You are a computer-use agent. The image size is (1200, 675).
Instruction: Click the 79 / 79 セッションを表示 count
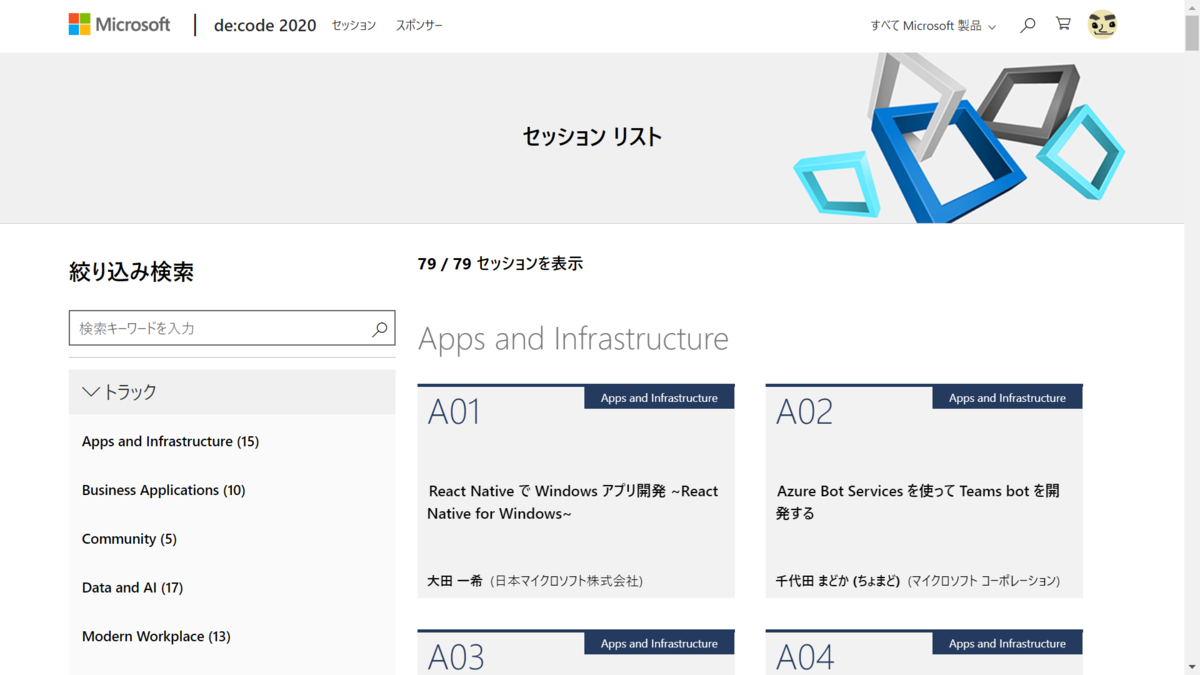500,264
